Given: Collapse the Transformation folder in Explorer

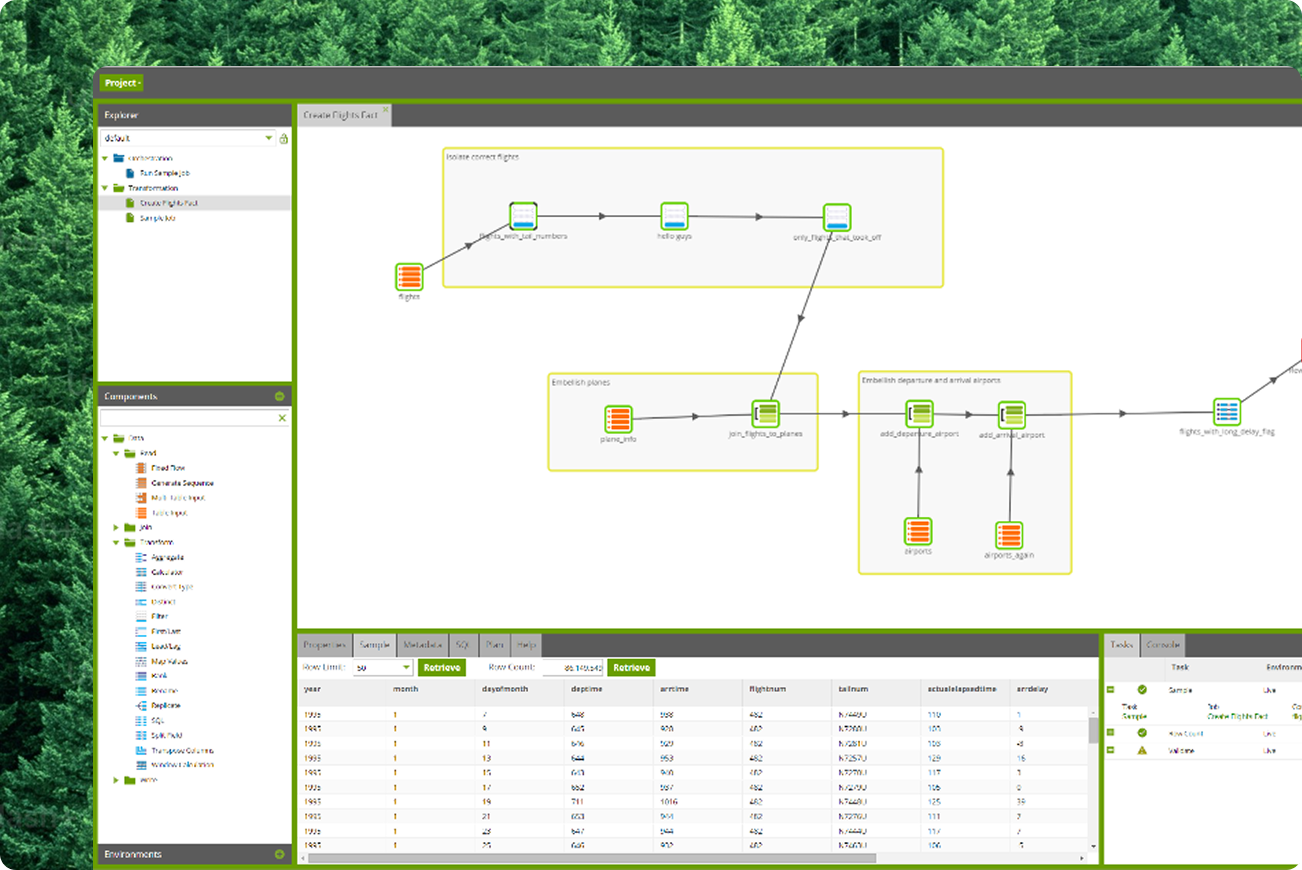Looking at the screenshot, I should point(105,188).
